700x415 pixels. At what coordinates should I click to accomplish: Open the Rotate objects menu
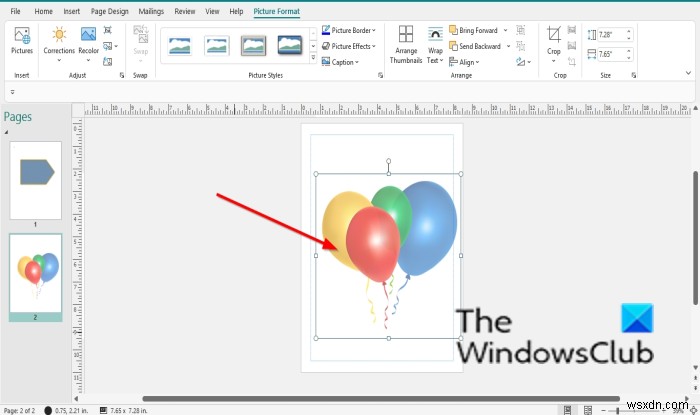coord(523,62)
